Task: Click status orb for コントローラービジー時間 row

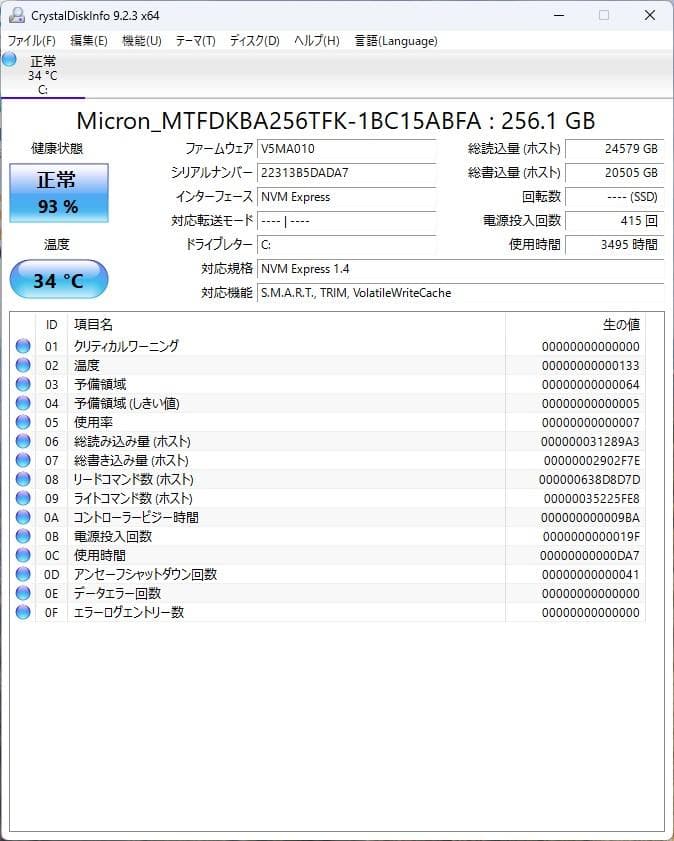Action: pyautogui.click(x=23, y=517)
